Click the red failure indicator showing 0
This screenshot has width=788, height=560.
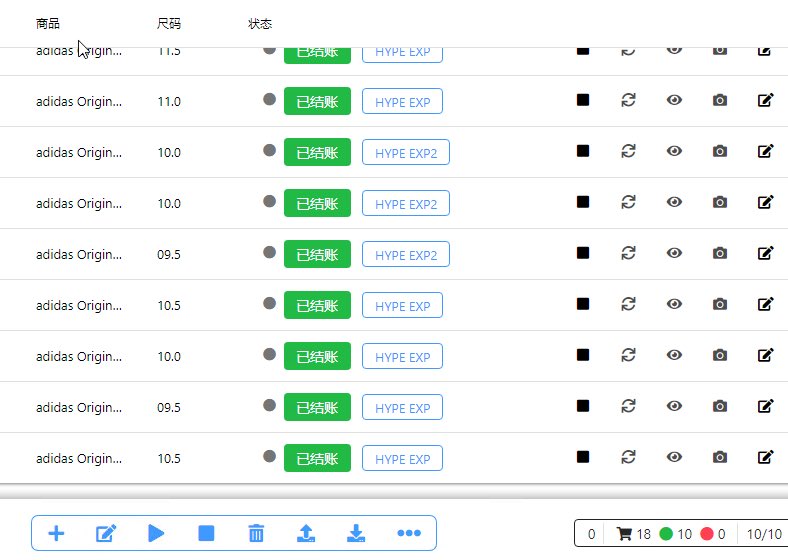coord(713,534)
